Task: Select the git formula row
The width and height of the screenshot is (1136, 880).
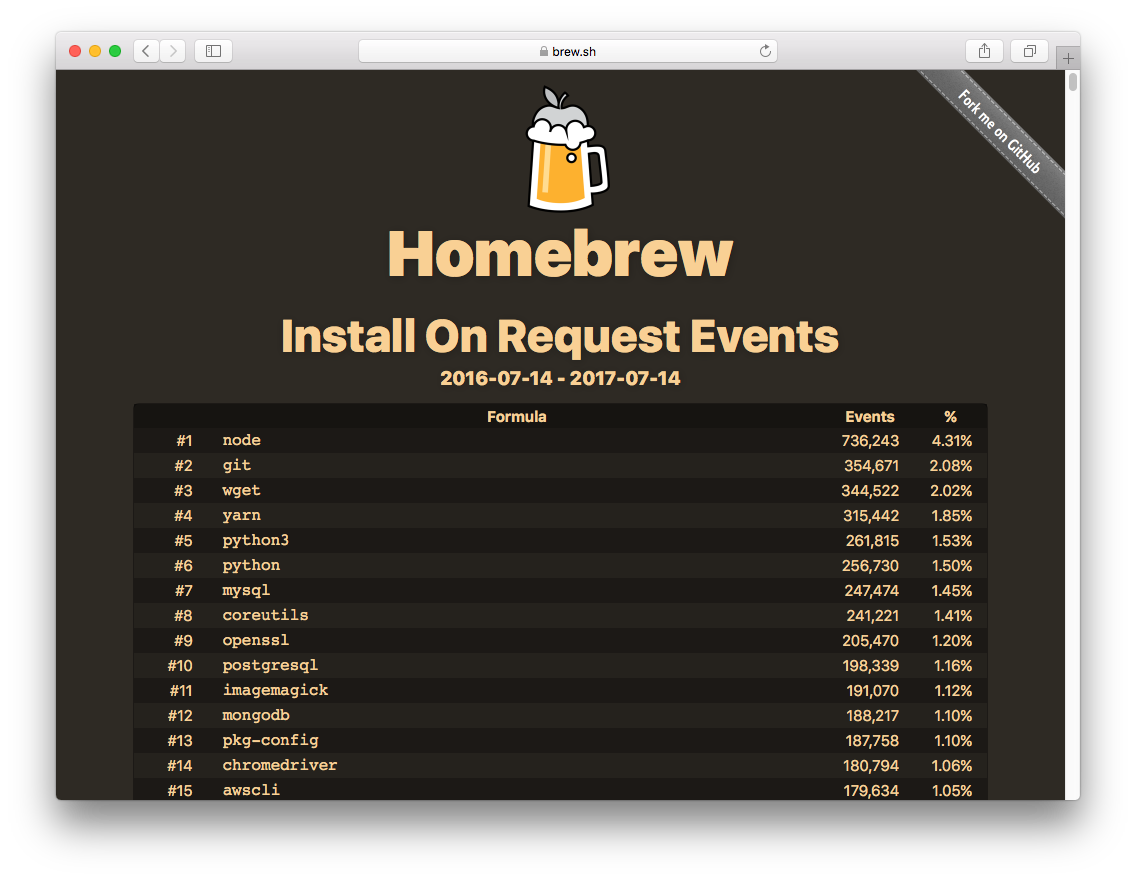Action: 236,465
